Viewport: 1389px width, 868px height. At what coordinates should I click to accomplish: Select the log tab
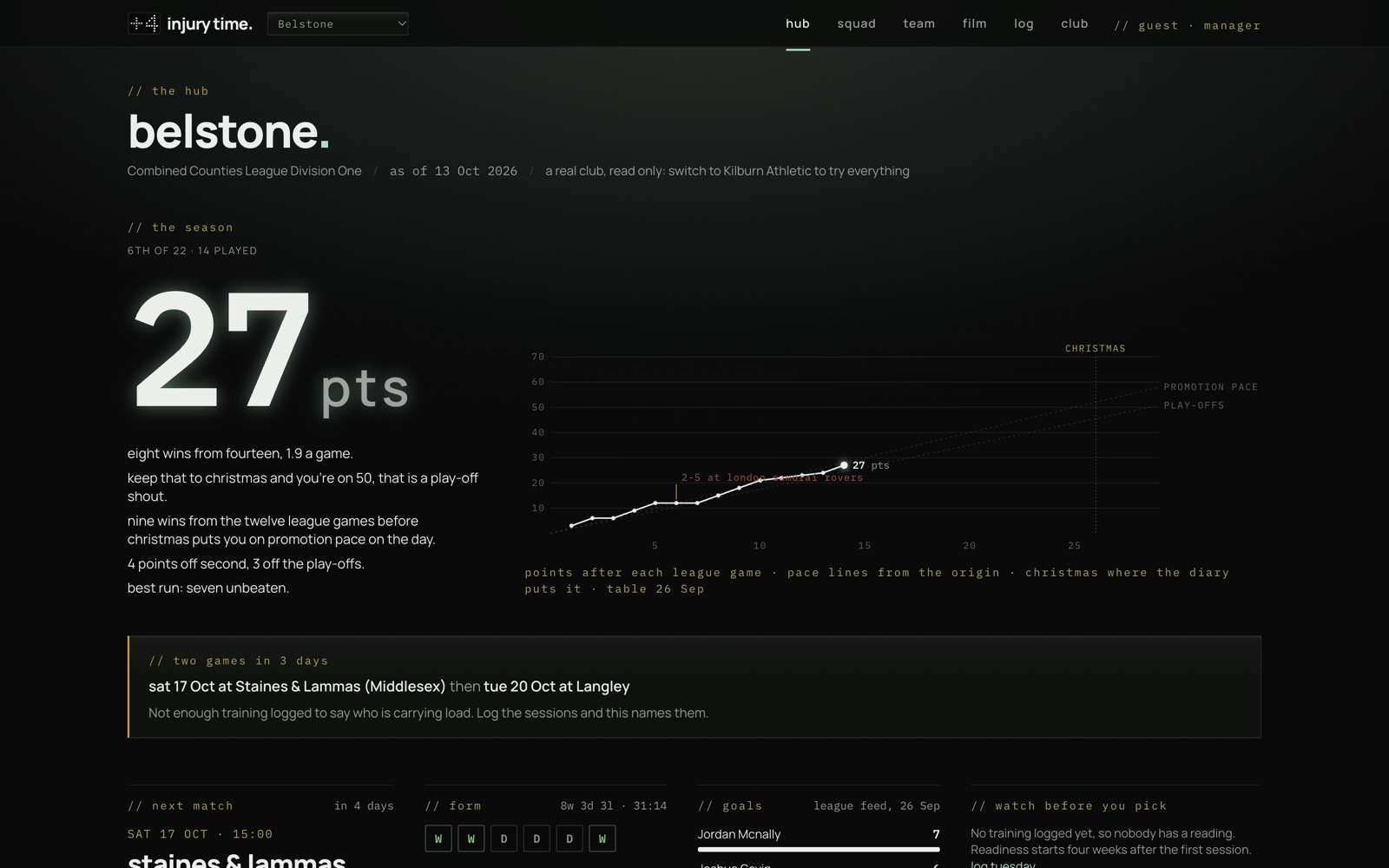click(x=1024, y=23)
